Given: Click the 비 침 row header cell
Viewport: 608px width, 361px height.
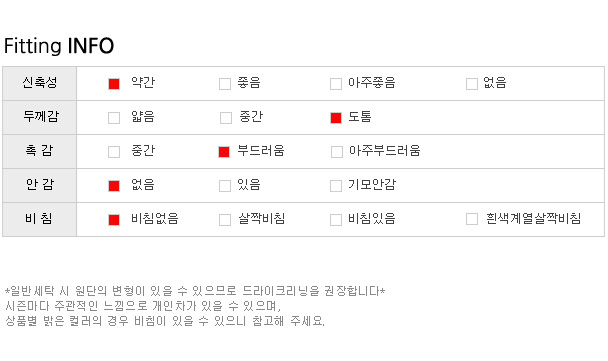Looking at the screenshot, I should [40, 219].
